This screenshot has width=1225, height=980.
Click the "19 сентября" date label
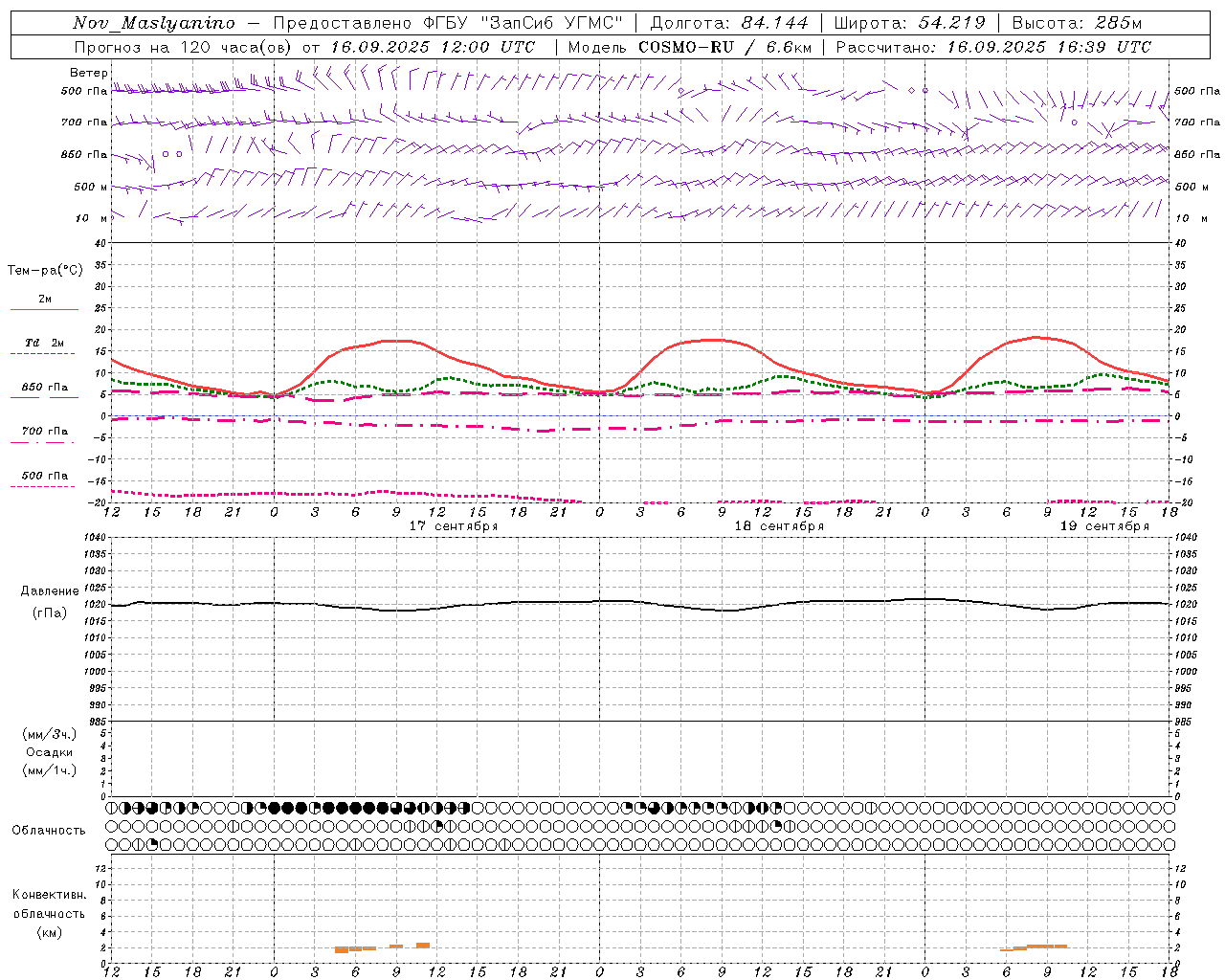pos(1104,526)
